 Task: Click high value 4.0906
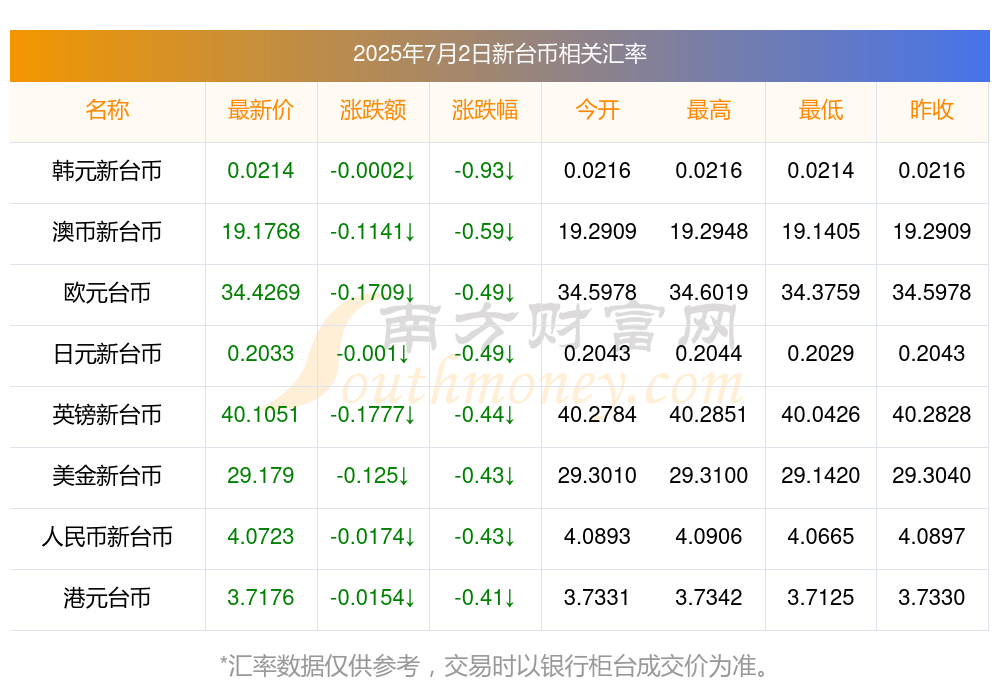click(x=709, y=537)
